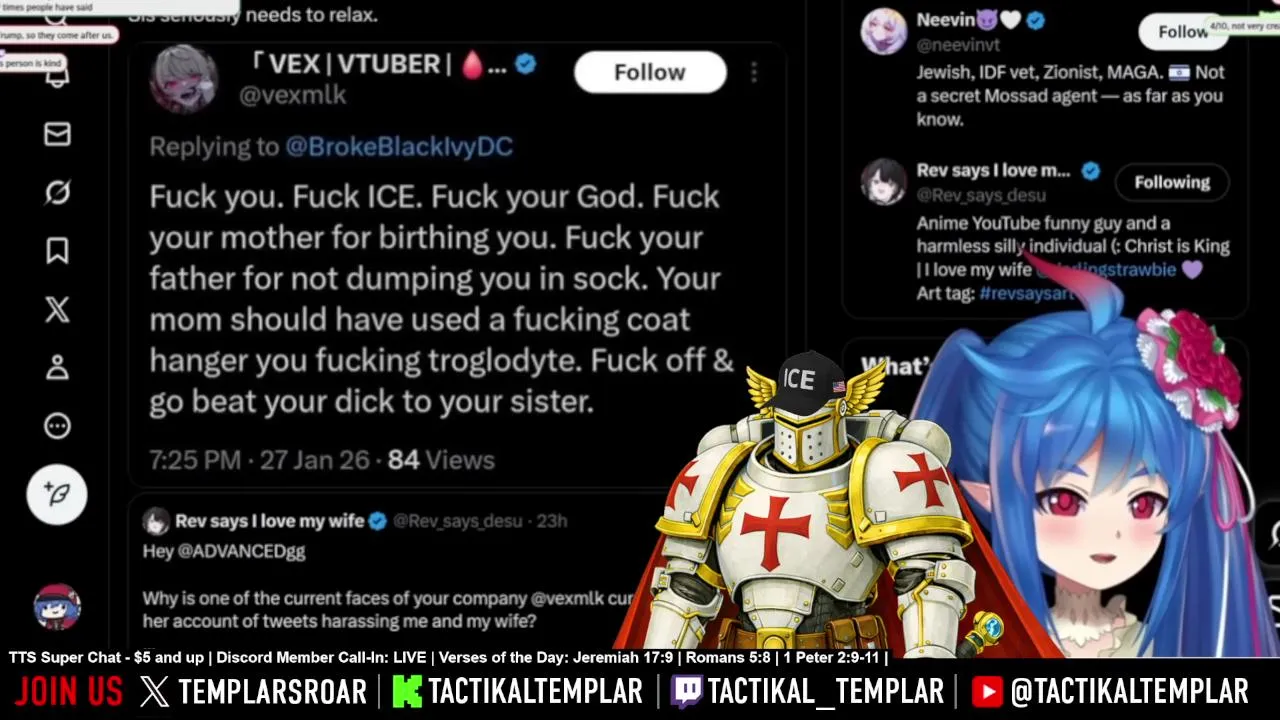
Task: Open VEX VTUBER profile avatar
Action: click(183, 79)
